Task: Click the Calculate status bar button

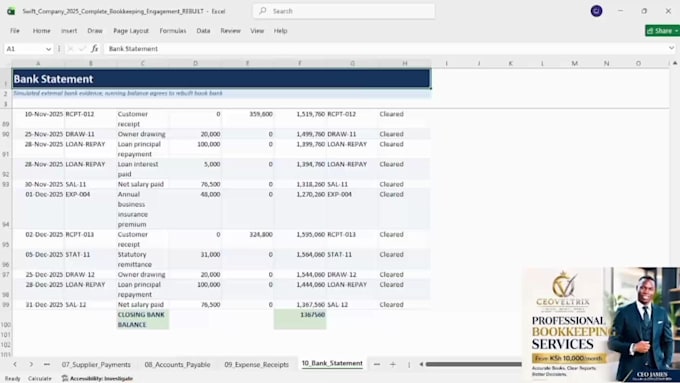Action: pos(39,378)
